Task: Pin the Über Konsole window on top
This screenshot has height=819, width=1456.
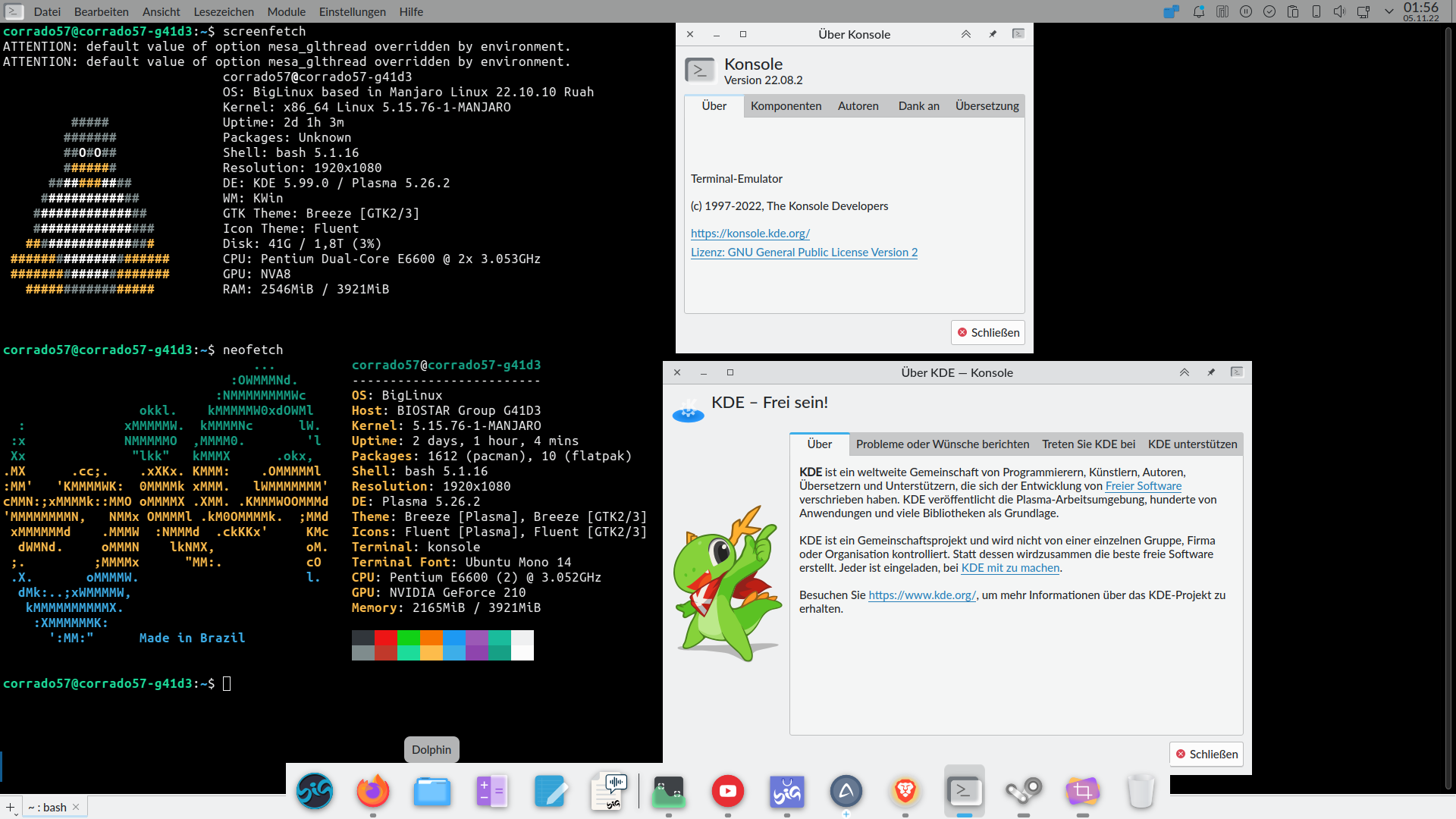Action: pyautogui.click(x=993, y=34)
